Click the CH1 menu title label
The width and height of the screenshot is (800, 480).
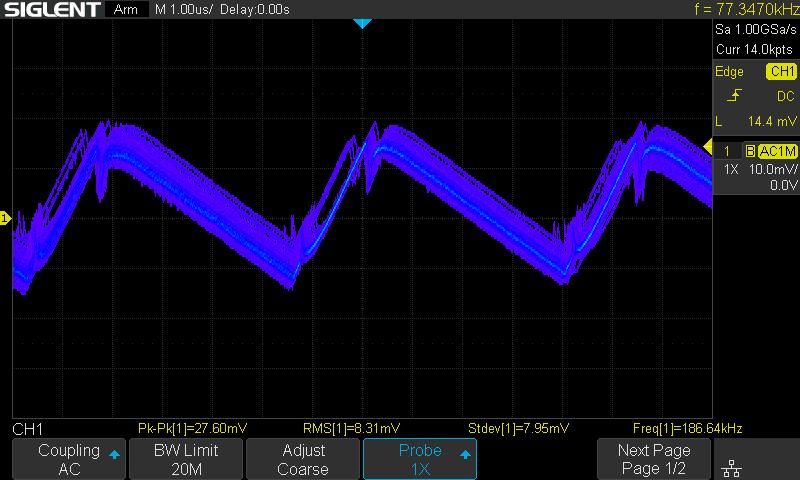[28, 429]
